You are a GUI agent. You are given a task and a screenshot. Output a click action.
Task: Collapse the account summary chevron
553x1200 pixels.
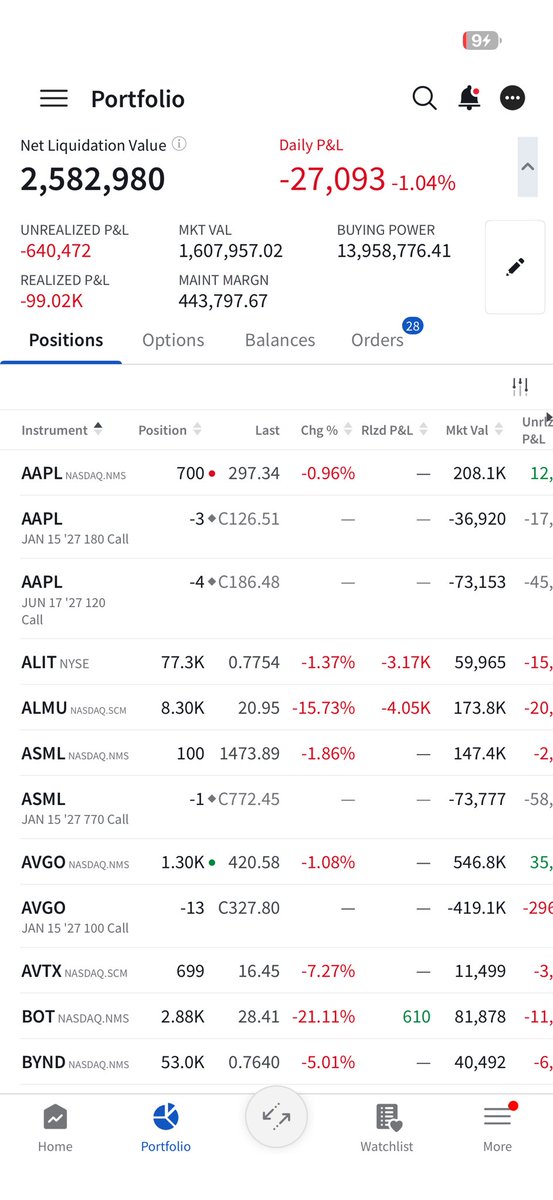pyautogui.click(x=528, y=166)
